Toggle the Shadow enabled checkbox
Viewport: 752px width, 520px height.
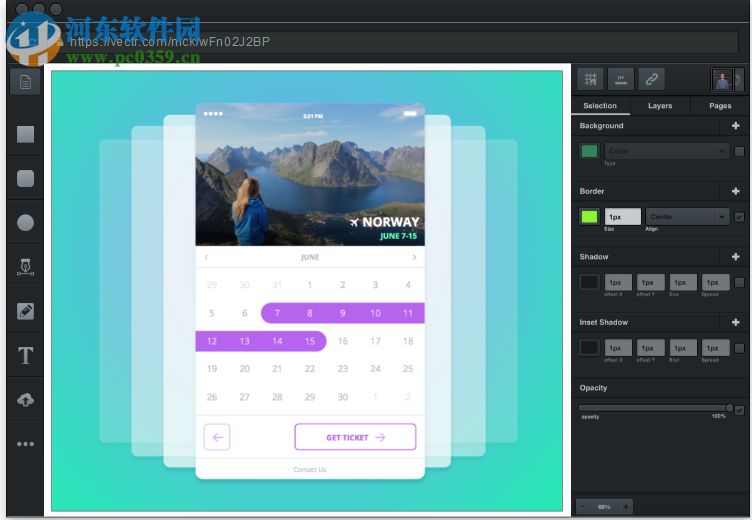[x=739, y=283]
